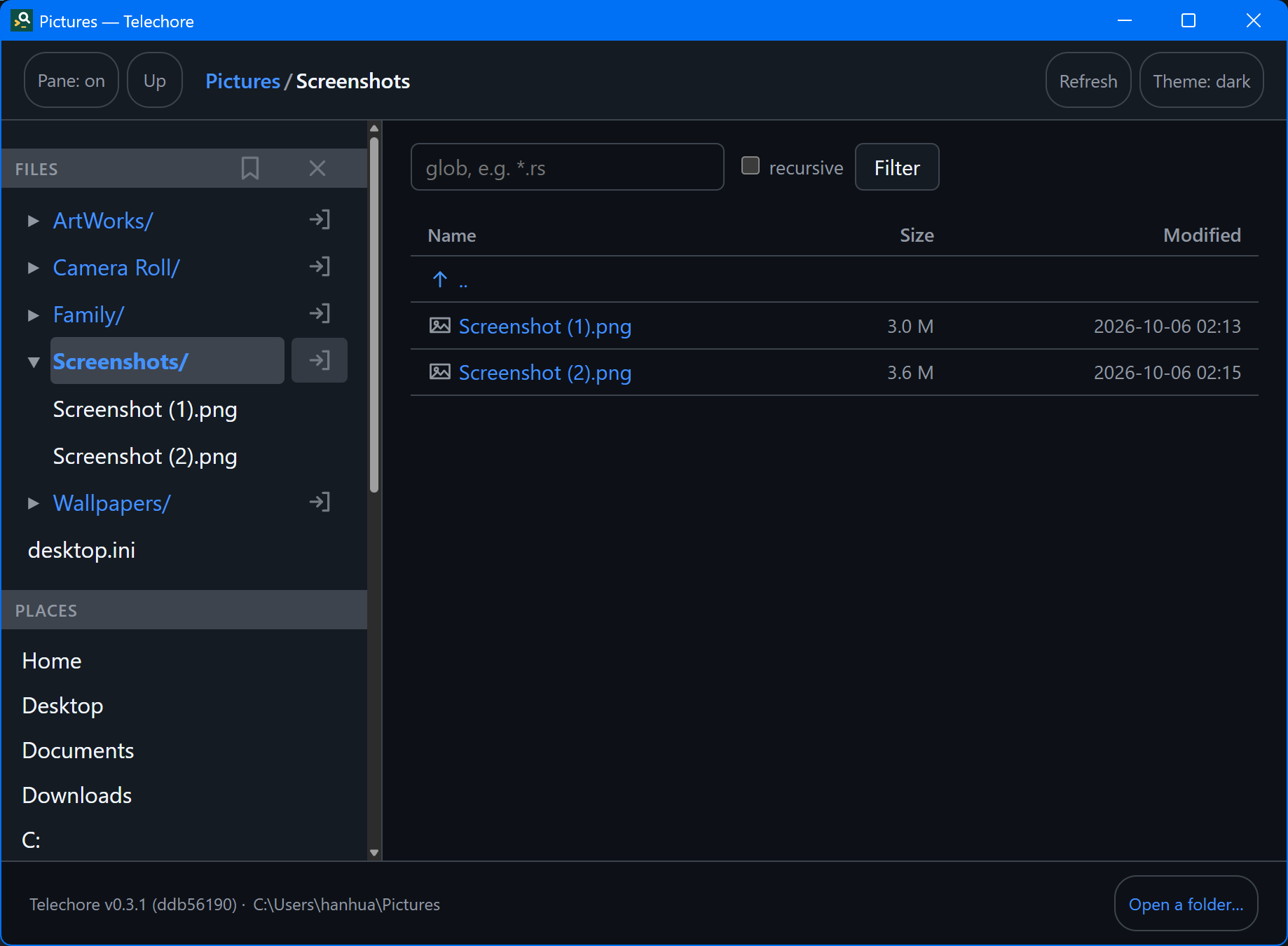Select Screenshot (1).png in sidebar tree
The width and height of the screenshot is (1288, 946).
click(x=145, y=409)
